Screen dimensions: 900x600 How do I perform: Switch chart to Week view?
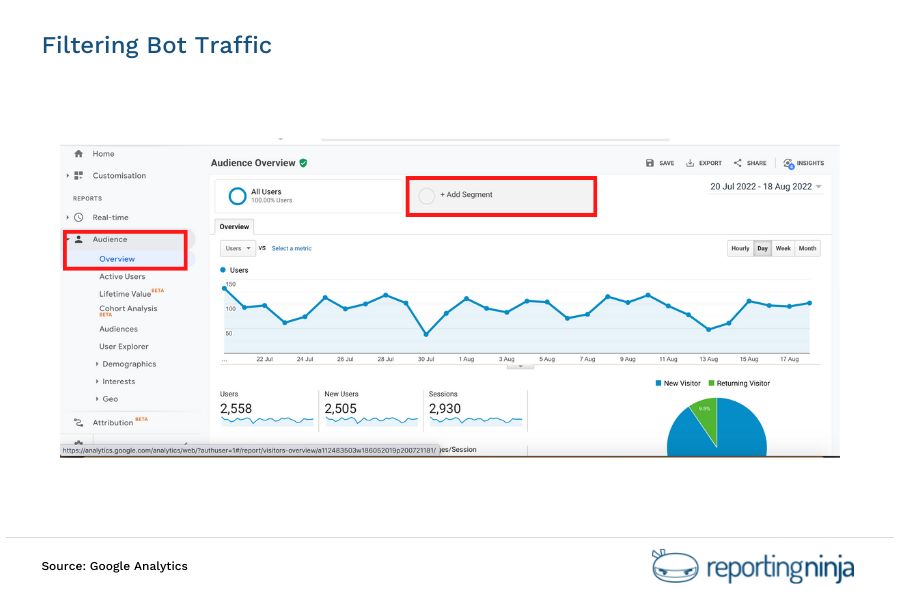click(783, 249)
